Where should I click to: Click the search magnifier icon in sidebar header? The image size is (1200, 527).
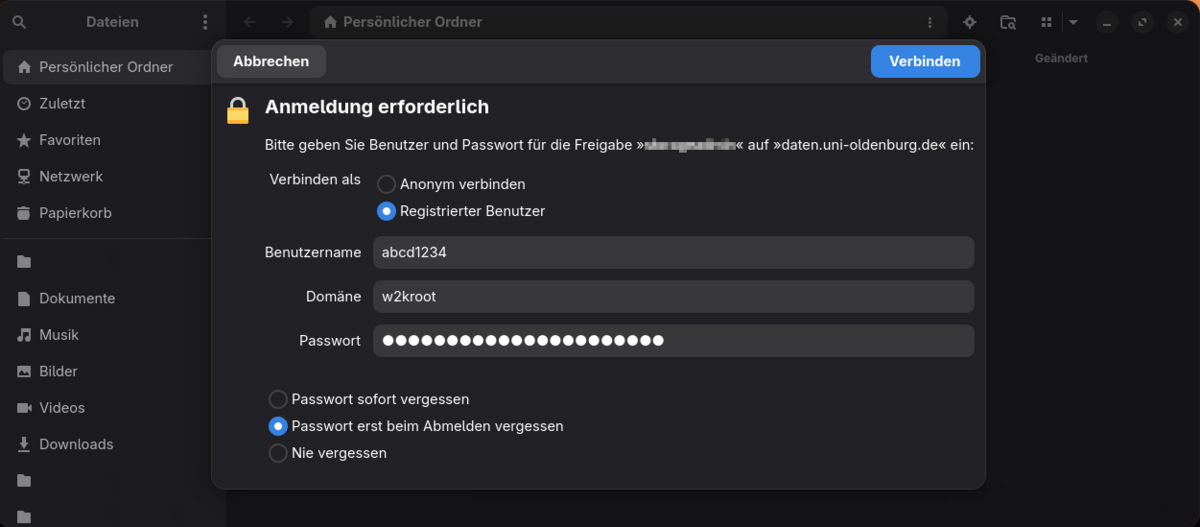pyautogui.click(x=19, y=22)
